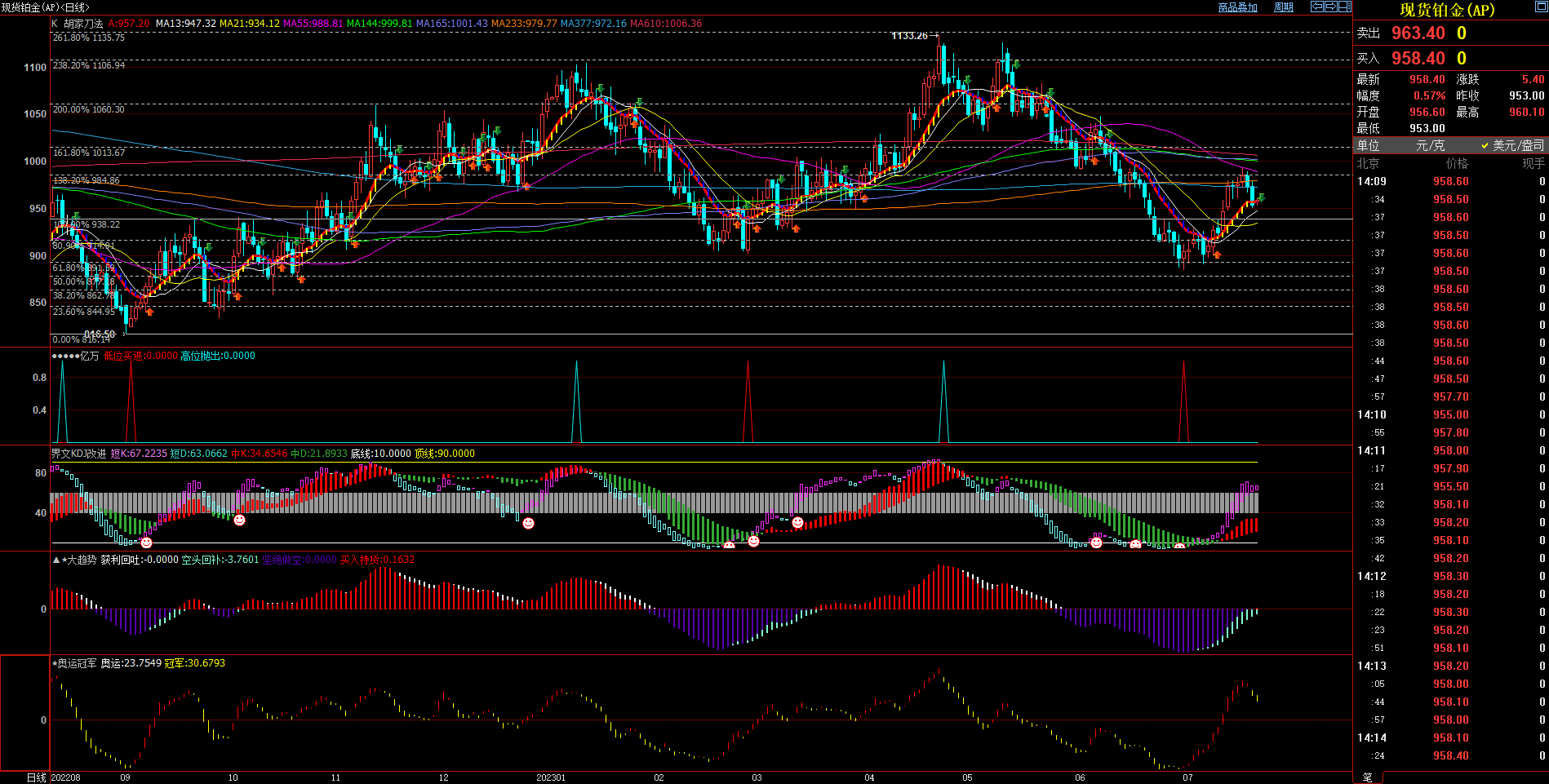This screenshot has width=1549, height=784.
Task: Click the right arrow navigation icon
Action: click(1330, 7)
